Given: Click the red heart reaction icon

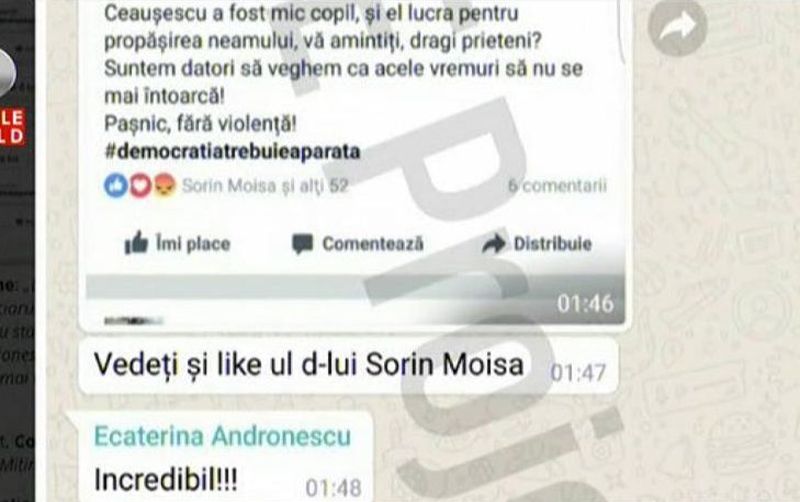Looking at the screenshot, I should [x=140, y=186].
